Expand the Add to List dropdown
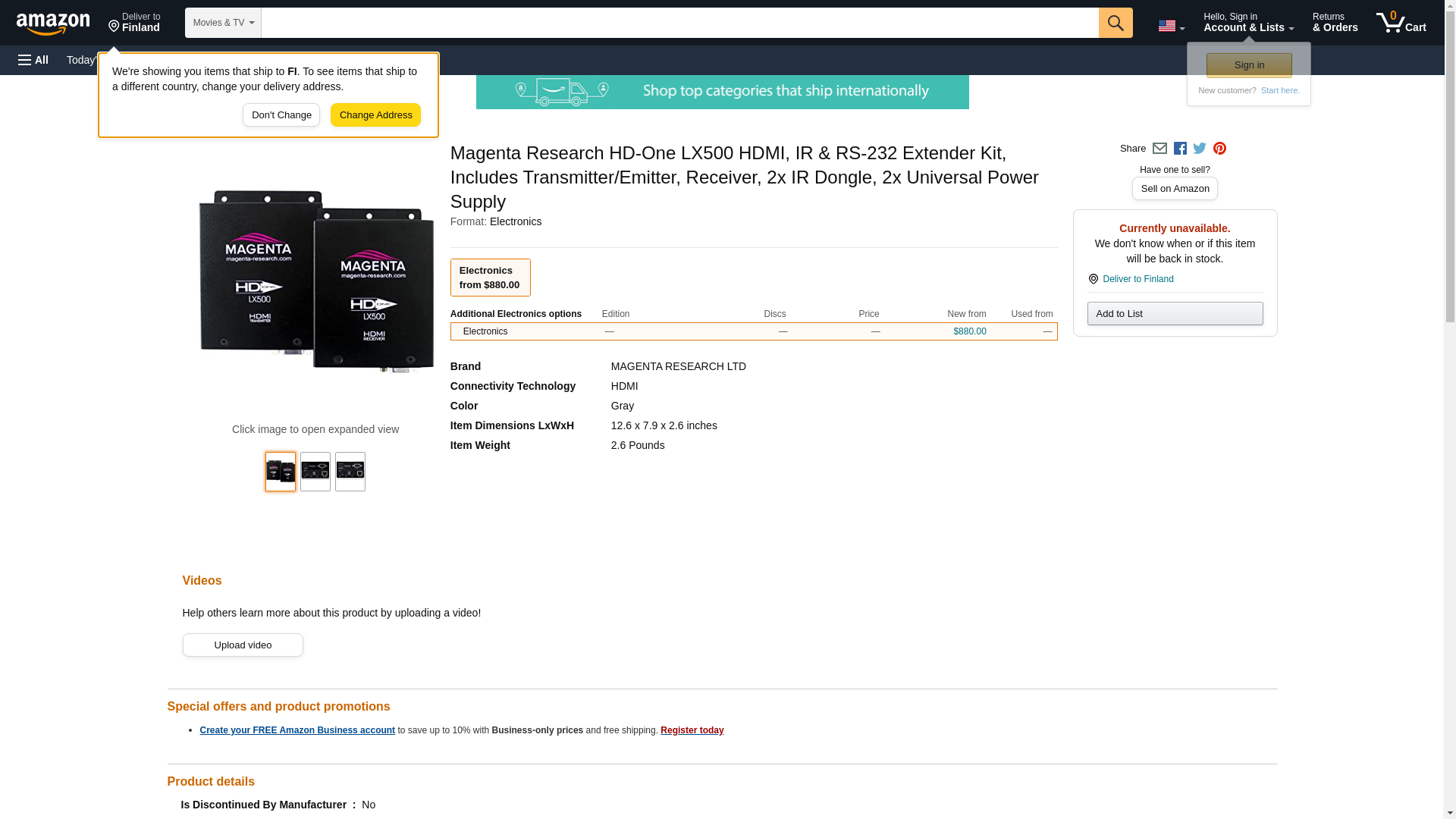 point(1175,314)
